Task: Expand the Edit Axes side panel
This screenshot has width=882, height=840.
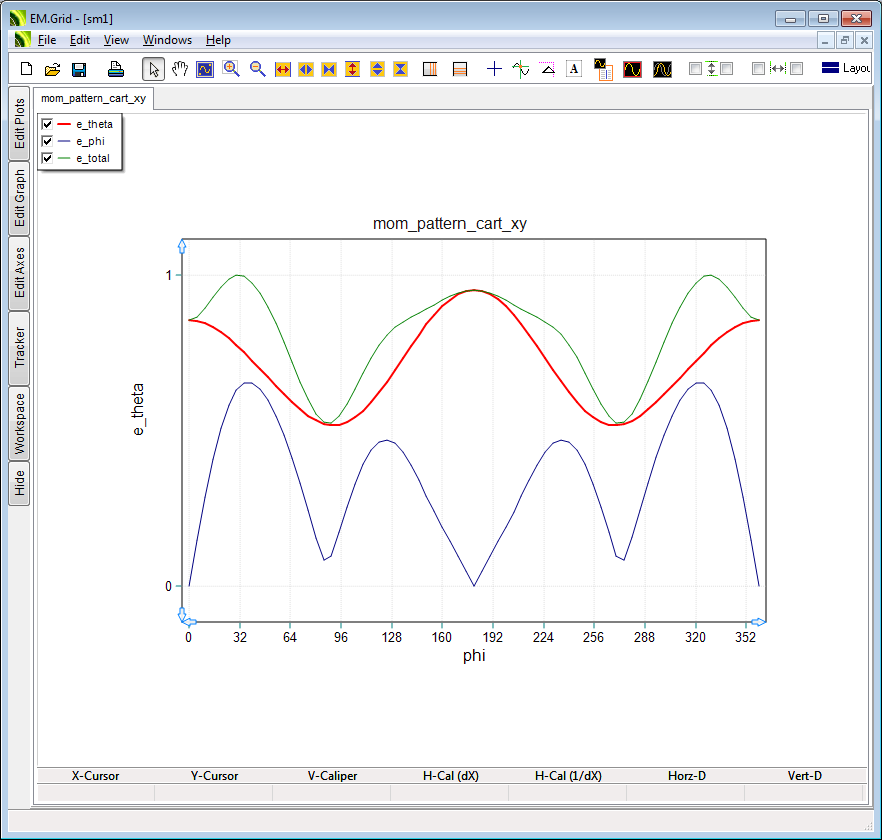Action: click(x=20, y=273)
